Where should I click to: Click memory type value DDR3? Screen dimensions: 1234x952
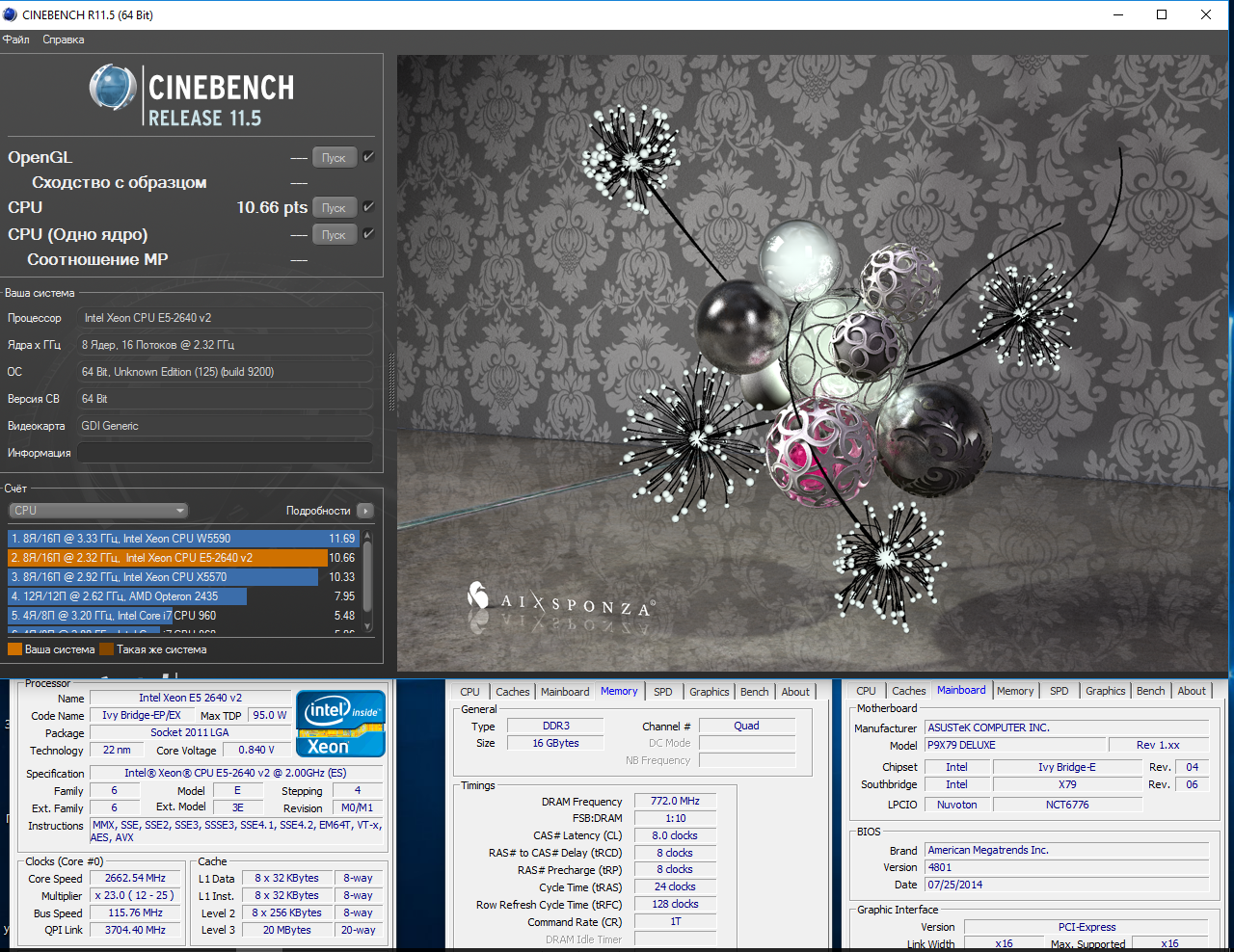click(x=556, y=727)
